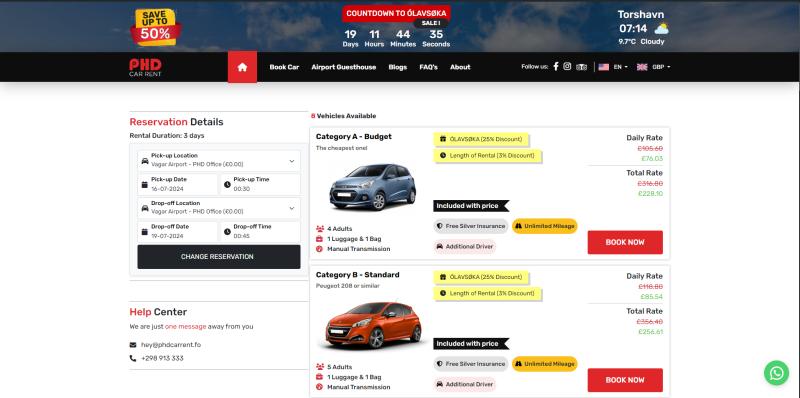800x398 pixels.
Task: Click the cloudy weather icon for Torshavn
Action: click(x=661, y=29)
